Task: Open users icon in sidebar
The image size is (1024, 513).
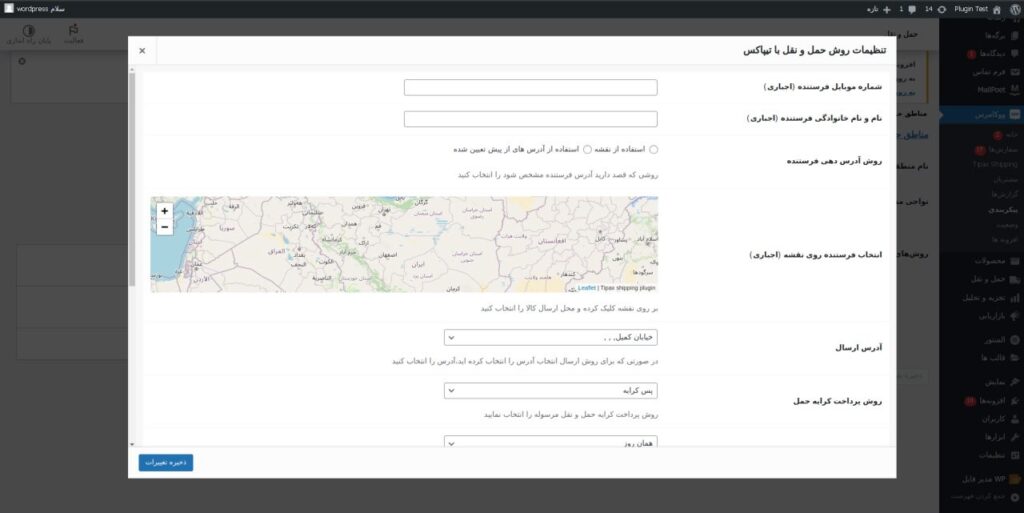Action: pyautogui.click(x=1014, y=419)
